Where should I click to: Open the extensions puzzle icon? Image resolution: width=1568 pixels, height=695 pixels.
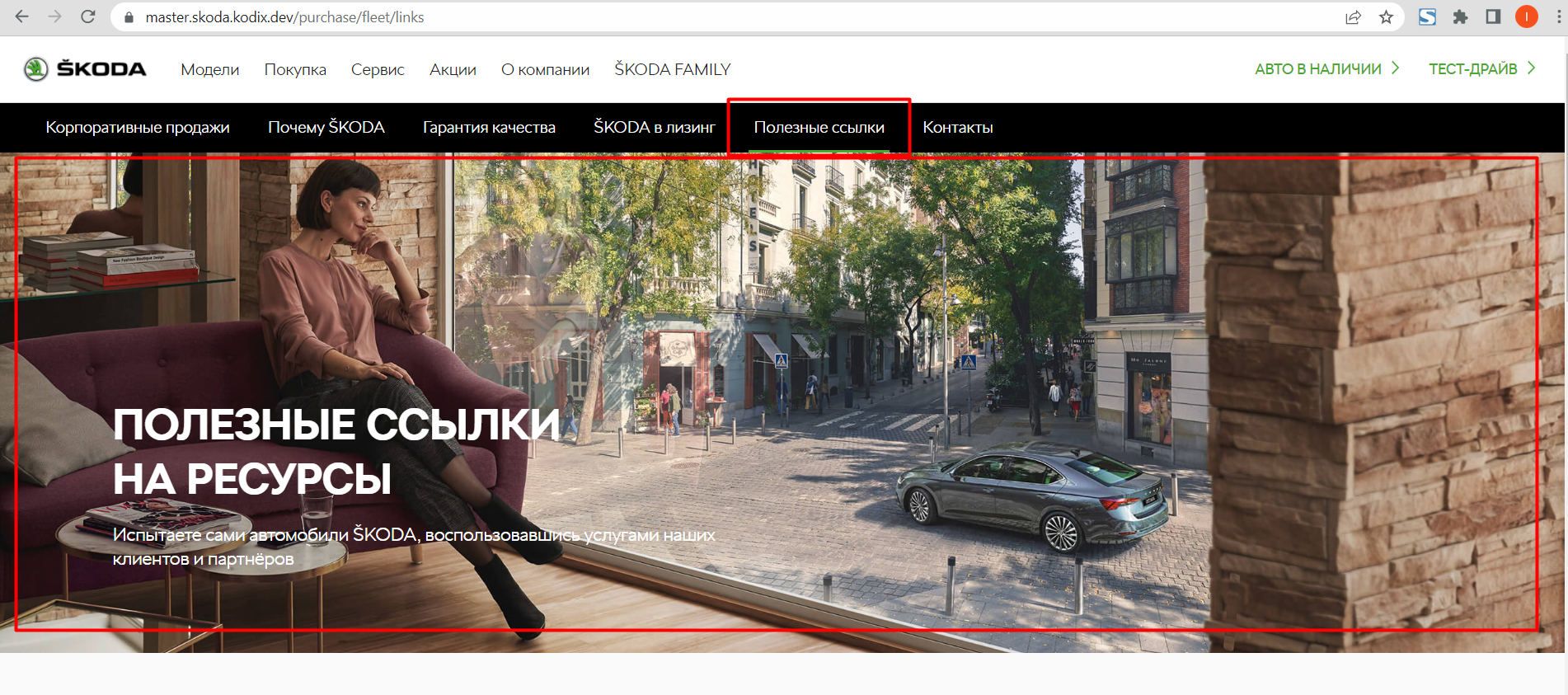(1460, 17)
